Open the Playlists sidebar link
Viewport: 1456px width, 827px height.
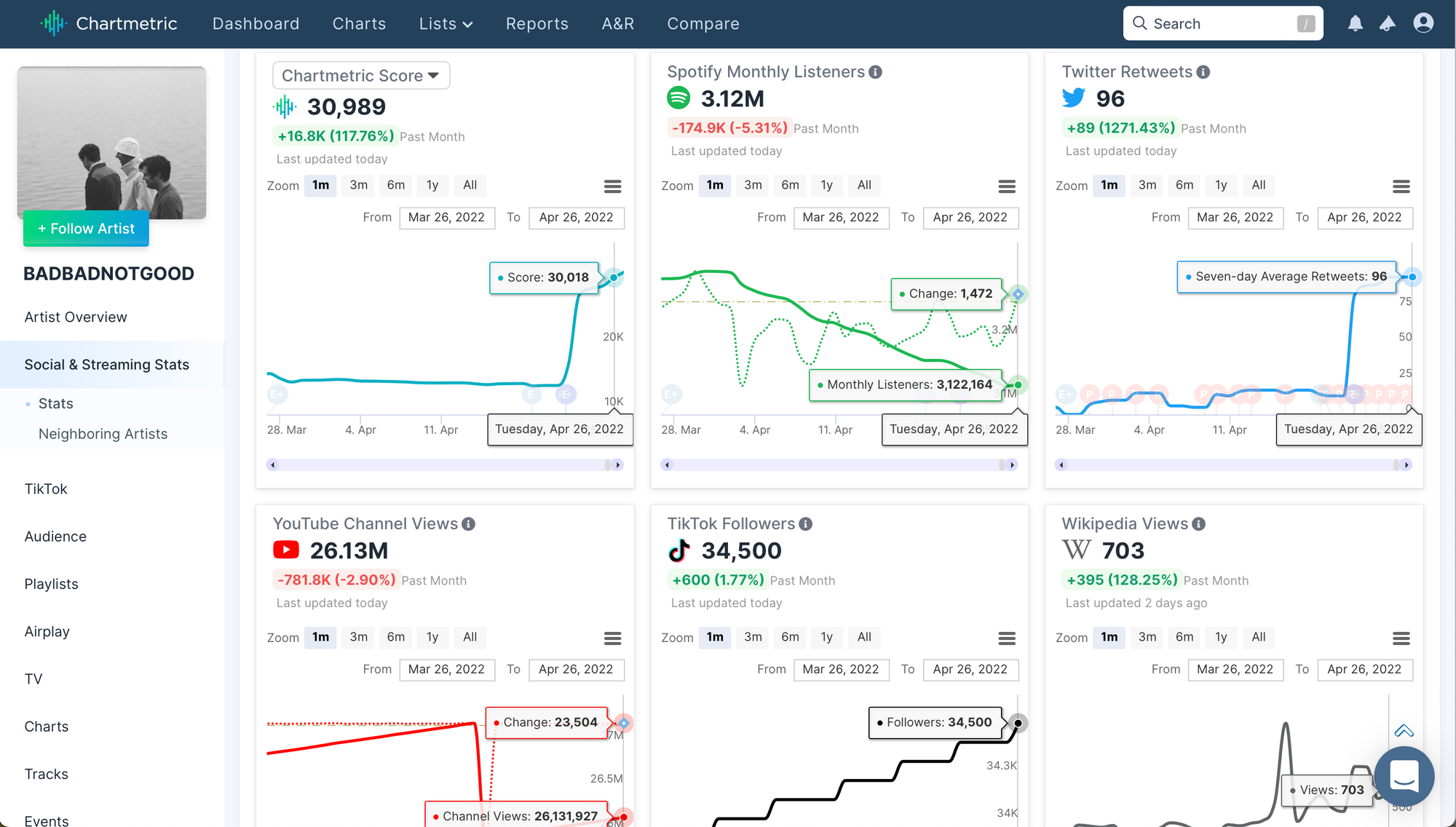click(51, 584)
